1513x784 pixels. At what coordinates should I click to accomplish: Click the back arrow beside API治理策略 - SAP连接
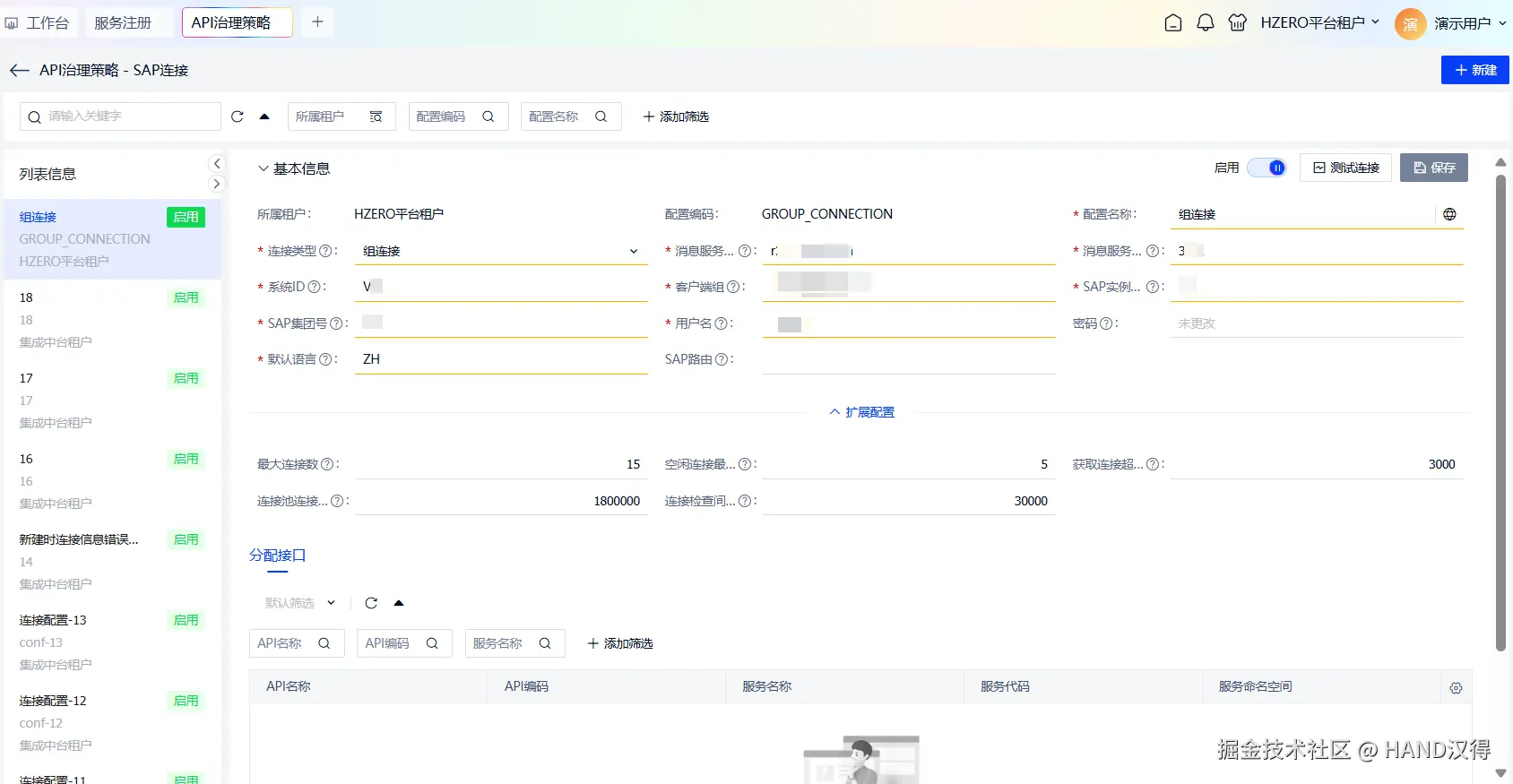point(19,70)
